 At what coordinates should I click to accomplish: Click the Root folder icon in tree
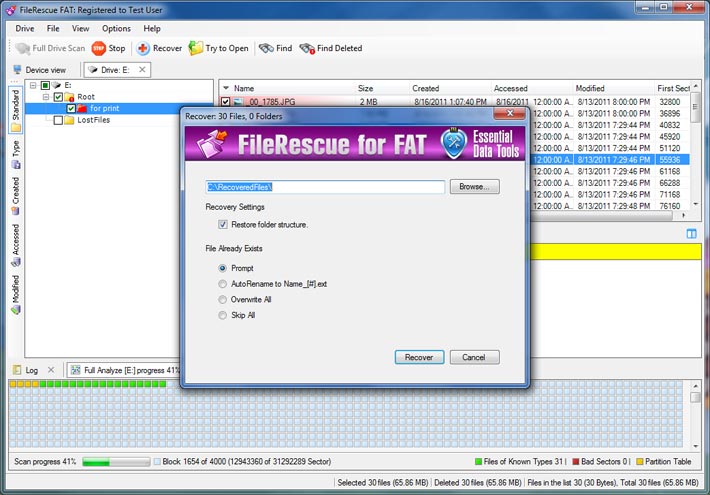click(69, 97)
